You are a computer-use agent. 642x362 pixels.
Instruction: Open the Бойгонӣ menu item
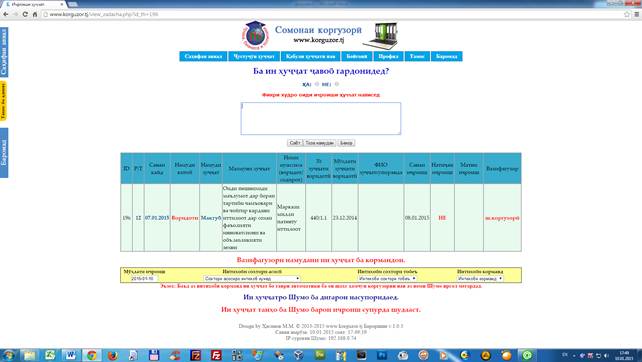point(356,57)
